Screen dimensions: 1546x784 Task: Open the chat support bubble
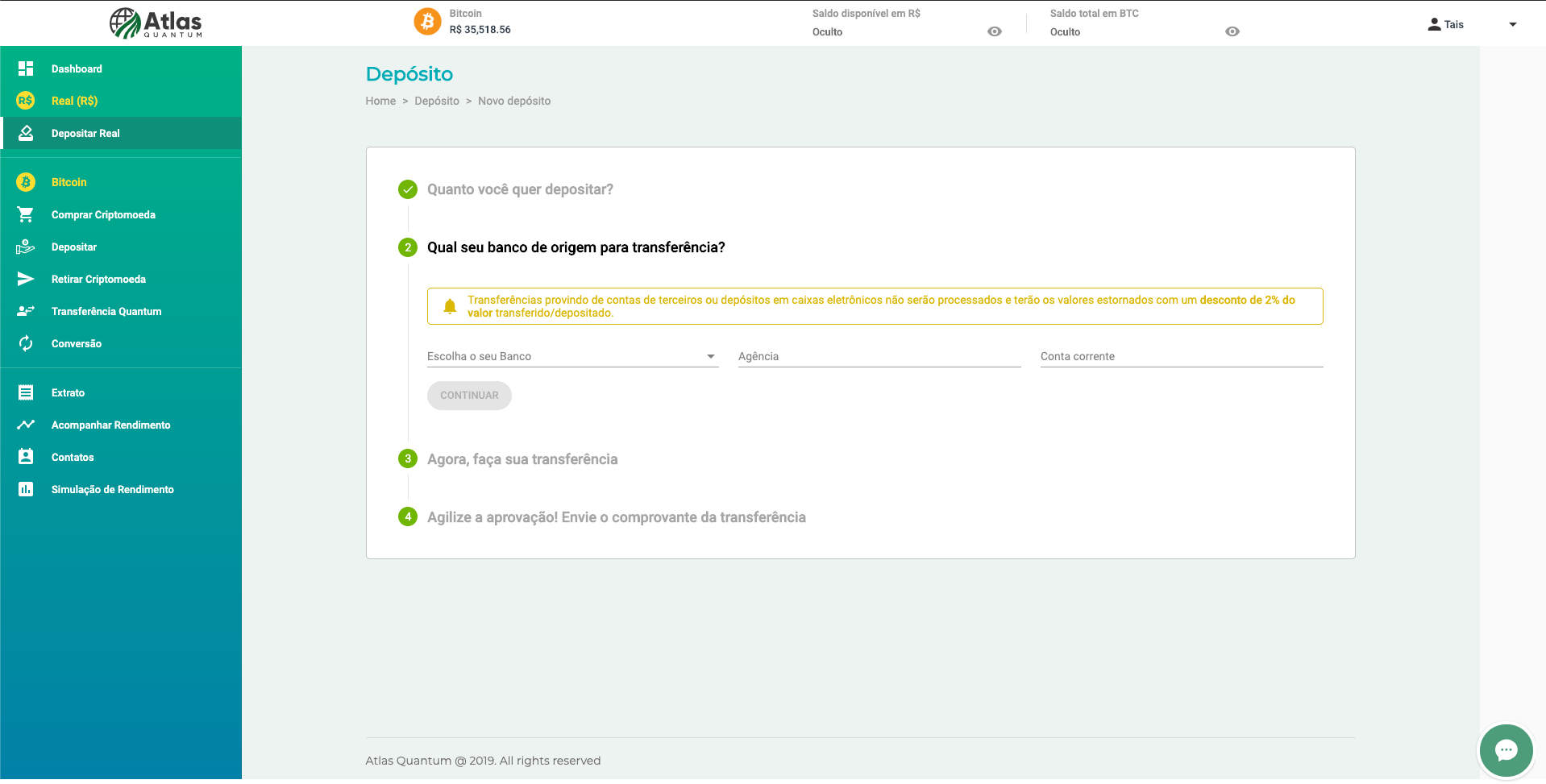click(x=1506, y=751)
